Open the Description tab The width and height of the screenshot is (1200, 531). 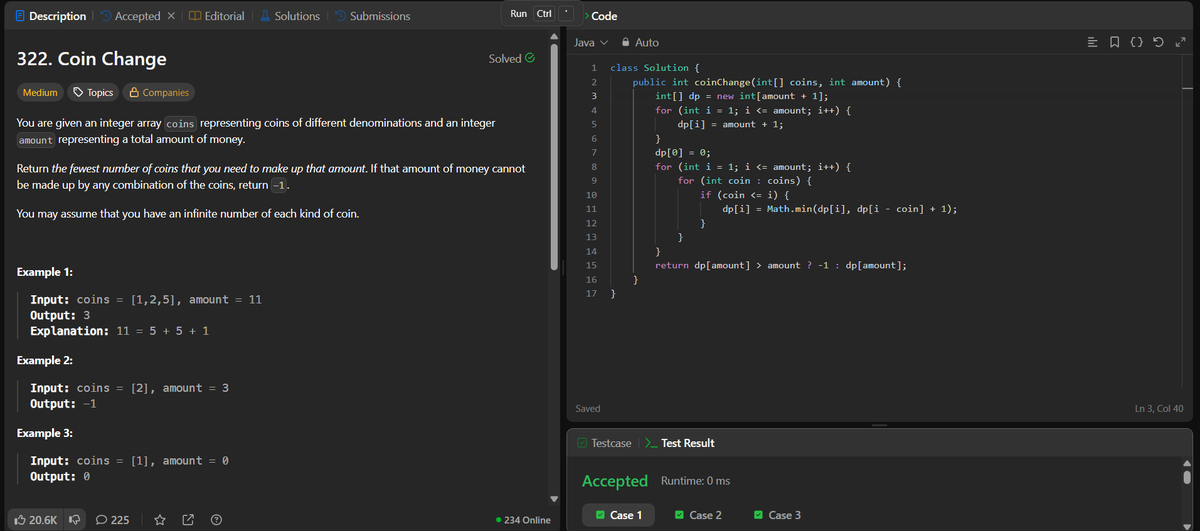pyautogui.click(x=50, y=16)
